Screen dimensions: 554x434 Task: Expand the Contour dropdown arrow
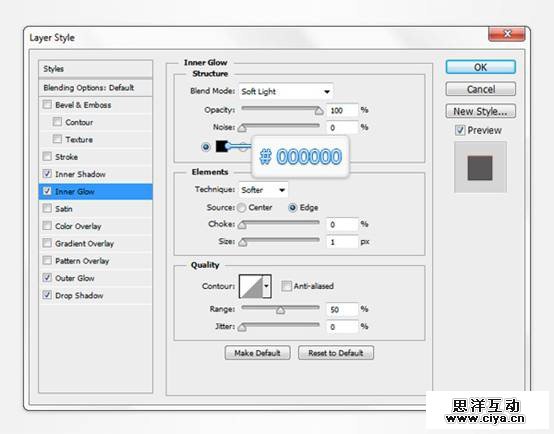(267, 286)
